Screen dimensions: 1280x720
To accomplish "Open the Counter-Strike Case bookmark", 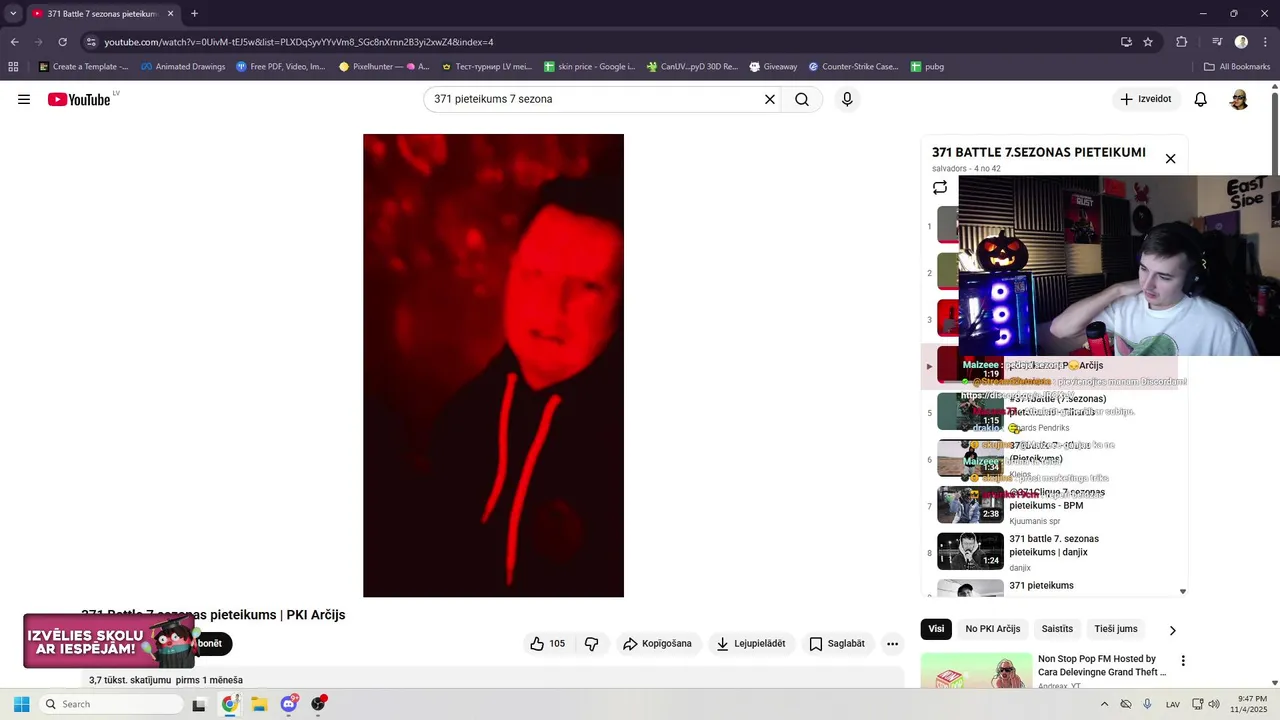I will click(x=853, y=67).
